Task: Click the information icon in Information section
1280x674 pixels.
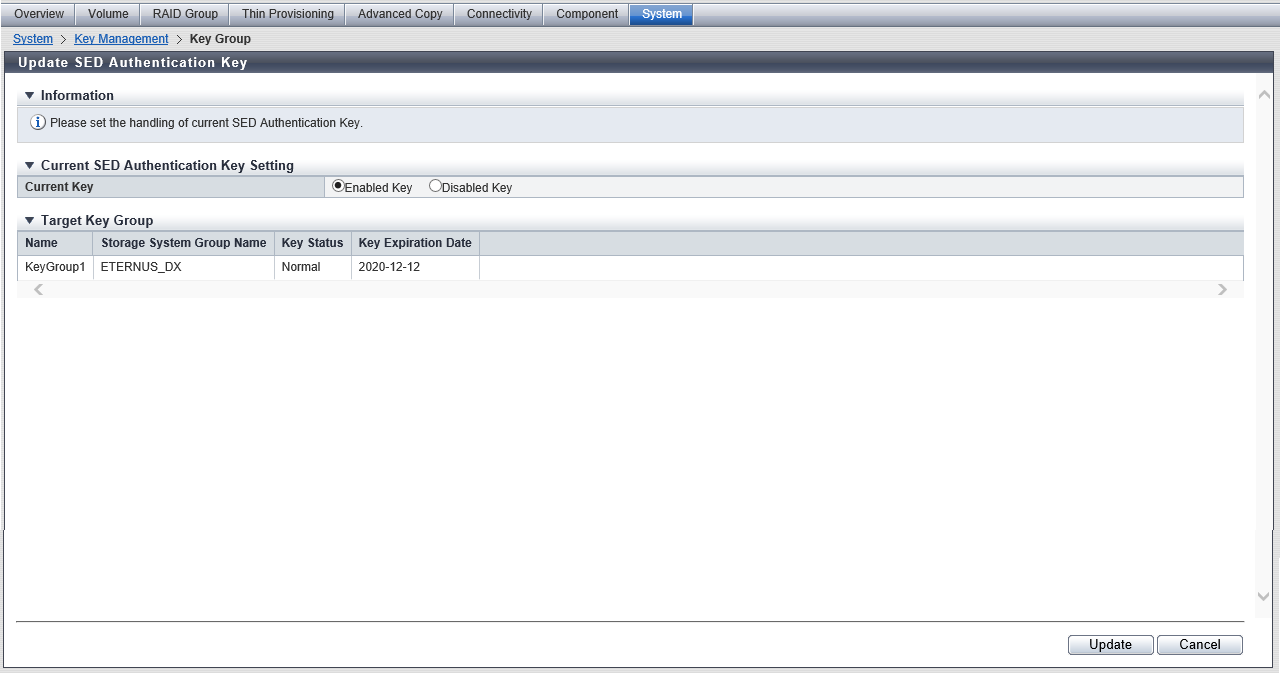Action: (38, 123)
